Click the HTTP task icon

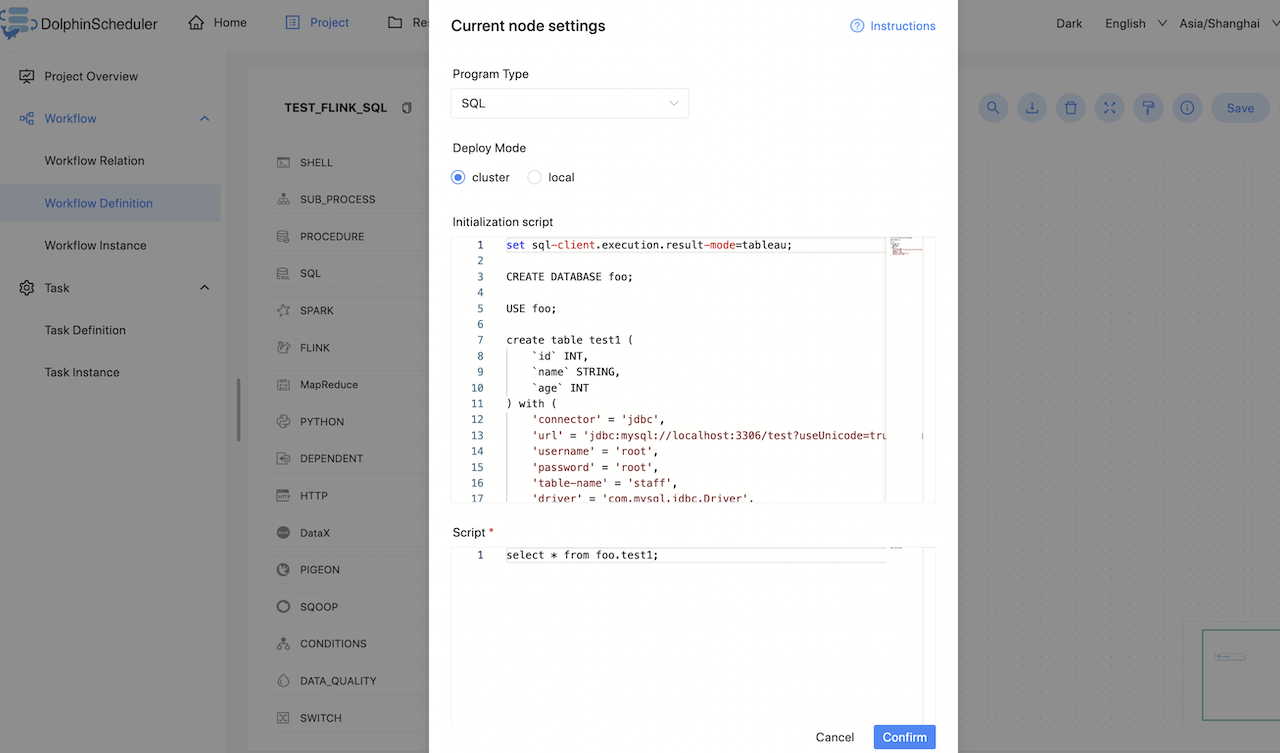283,495
